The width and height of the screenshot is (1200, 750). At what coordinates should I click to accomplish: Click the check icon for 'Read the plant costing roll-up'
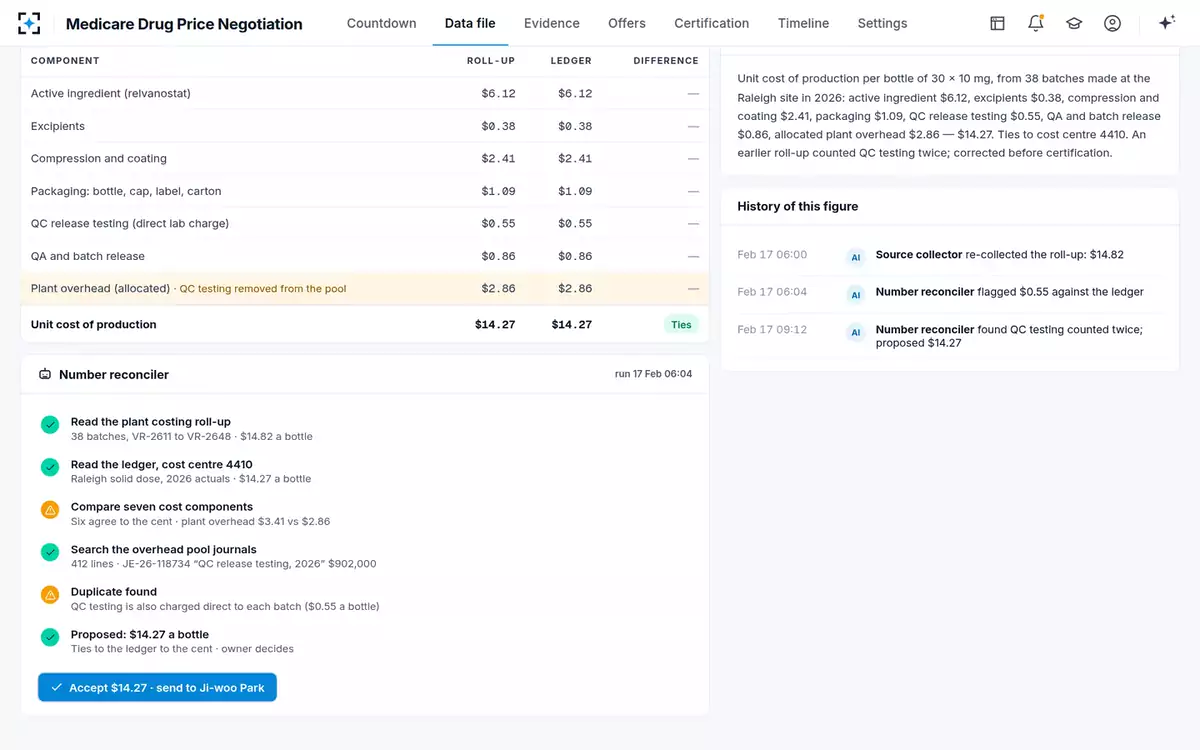(50, 425)
